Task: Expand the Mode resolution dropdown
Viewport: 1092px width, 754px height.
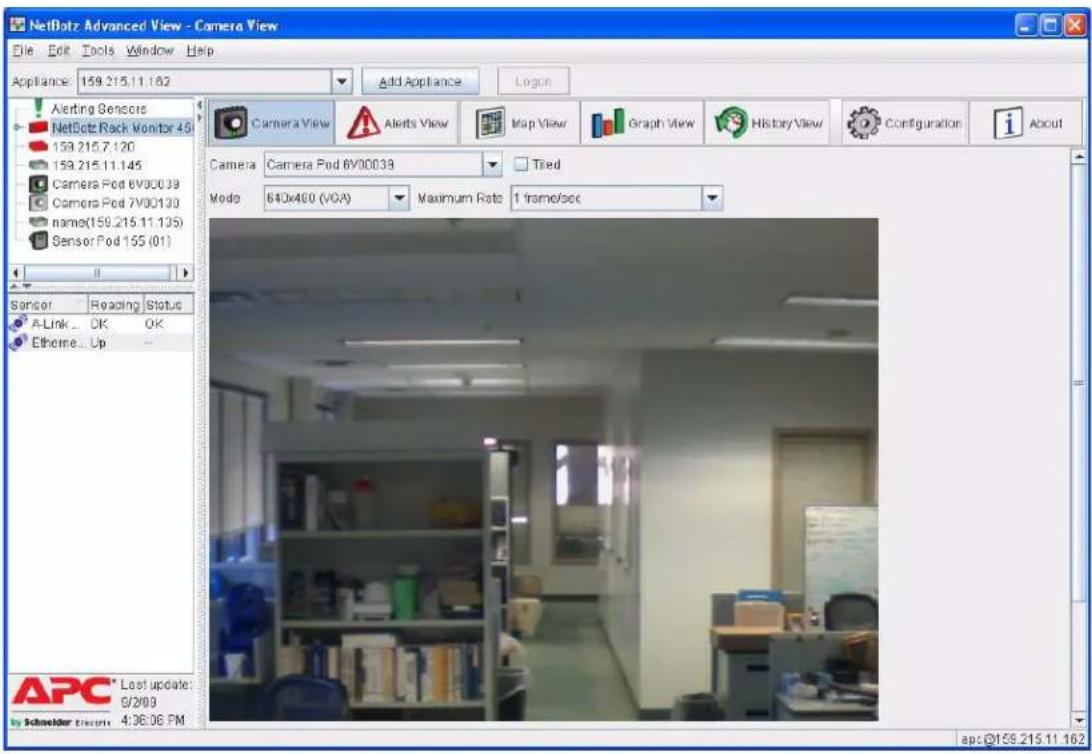Action: point(398,198)
